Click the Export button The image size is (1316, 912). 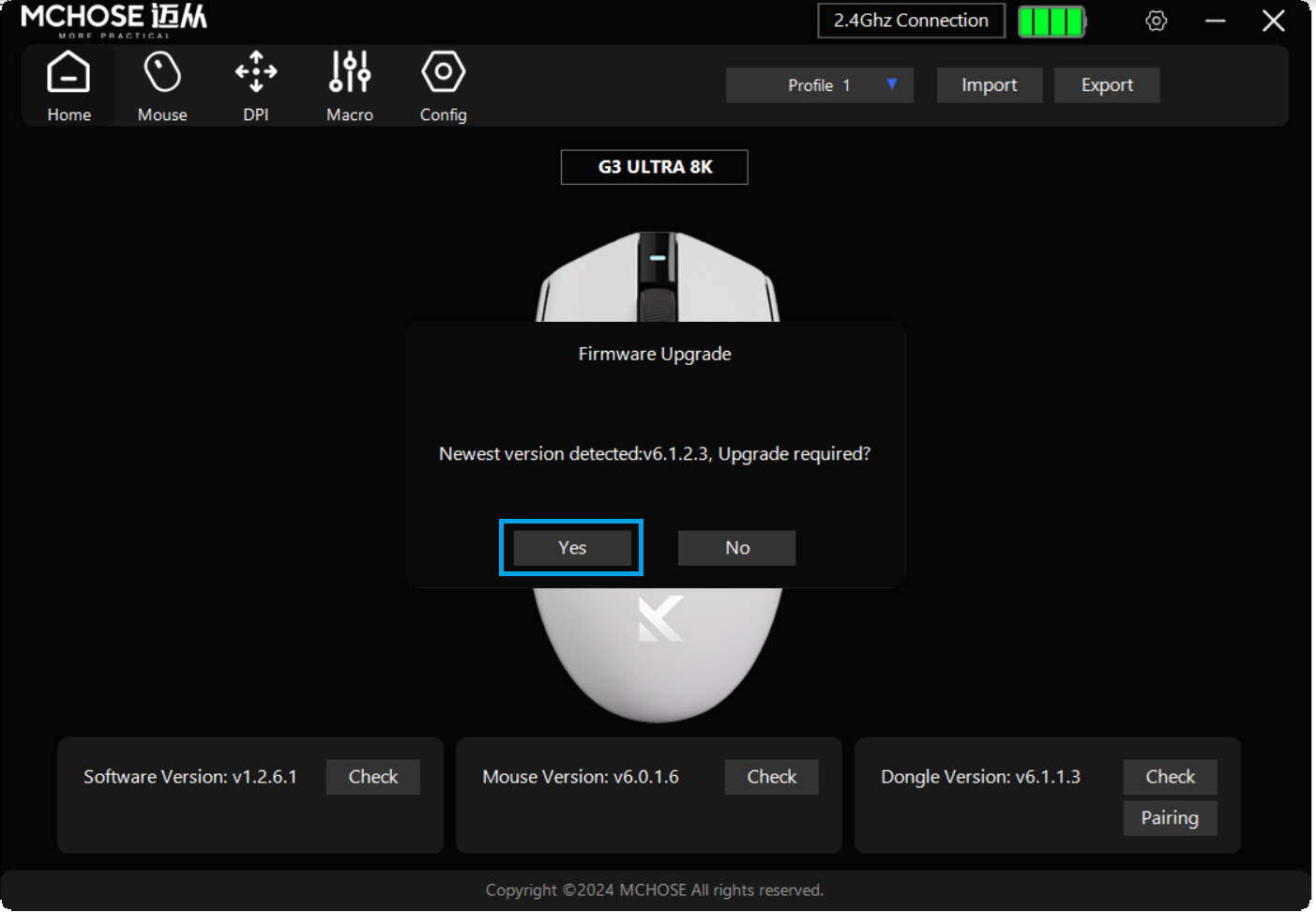1107,85
